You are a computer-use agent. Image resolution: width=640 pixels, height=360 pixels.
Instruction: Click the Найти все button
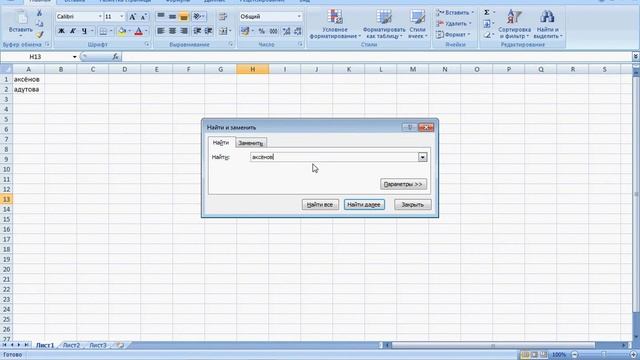point(320,204)
